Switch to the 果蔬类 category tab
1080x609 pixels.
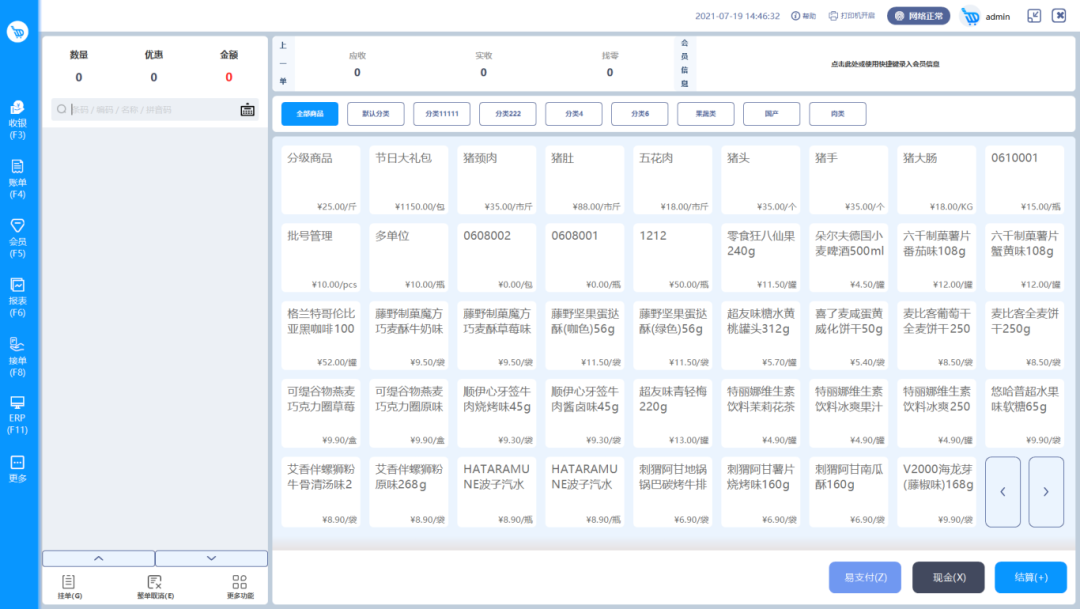[x=706, y=114]
